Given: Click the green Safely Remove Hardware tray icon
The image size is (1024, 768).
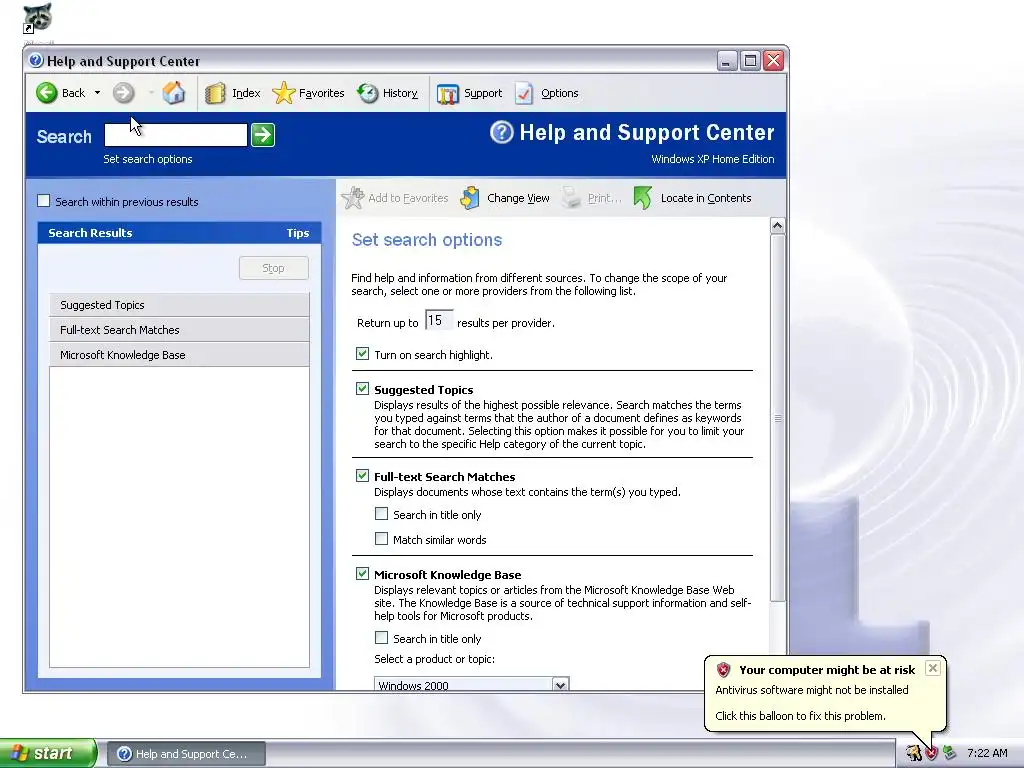Looking at the screenshot, I should point(949,754).
